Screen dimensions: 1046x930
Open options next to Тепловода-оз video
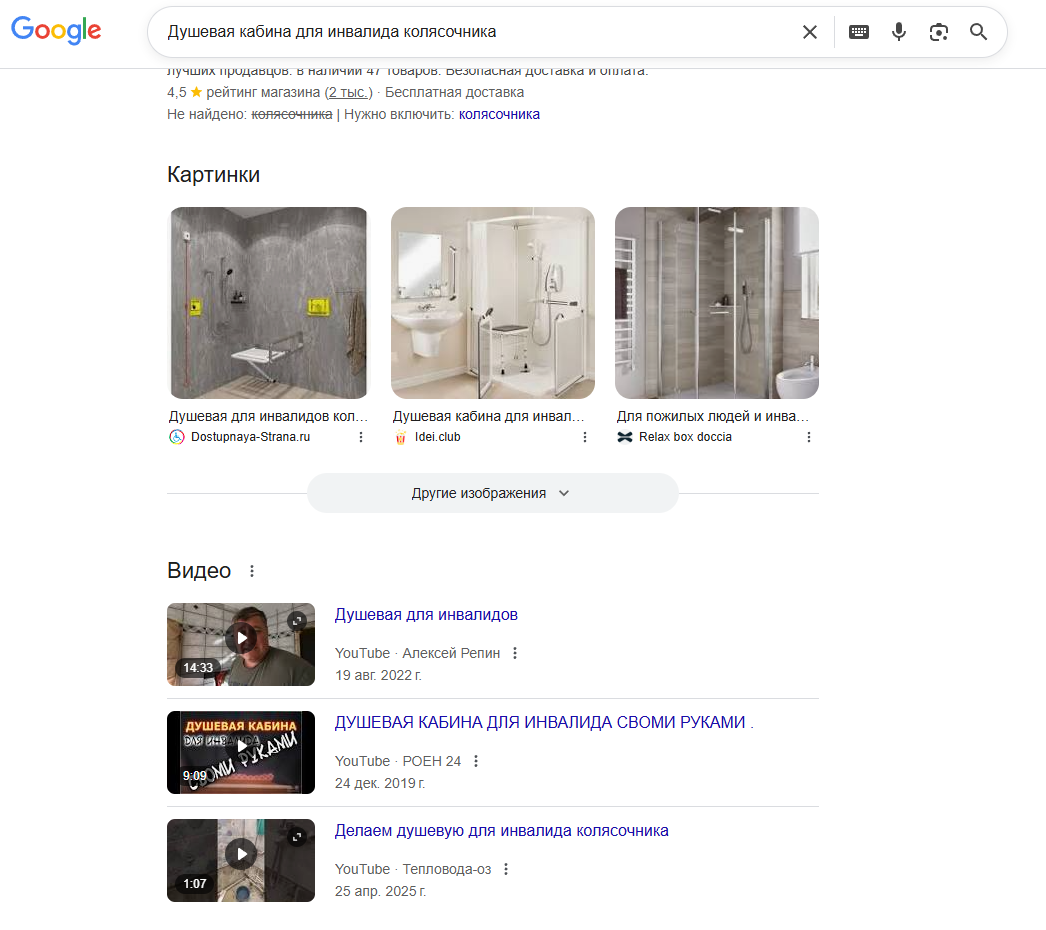507,869
